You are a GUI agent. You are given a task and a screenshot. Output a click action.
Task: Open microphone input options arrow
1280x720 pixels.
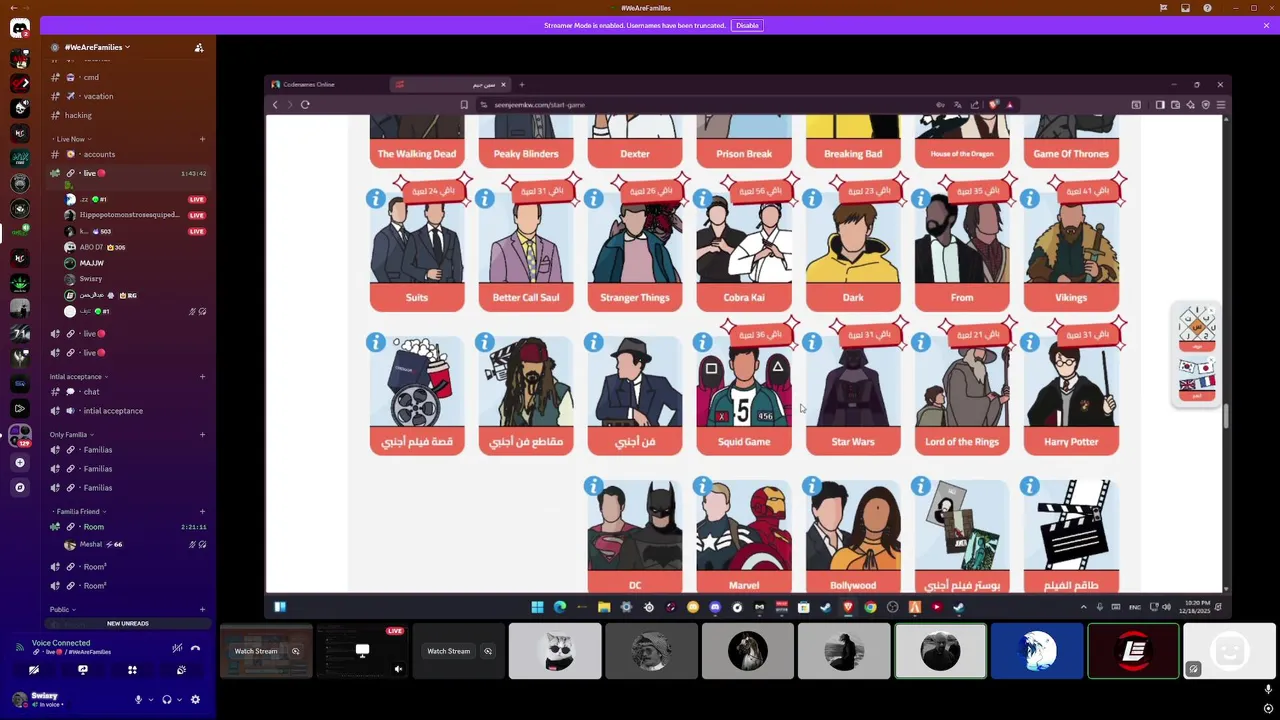(x=150, y=700)
